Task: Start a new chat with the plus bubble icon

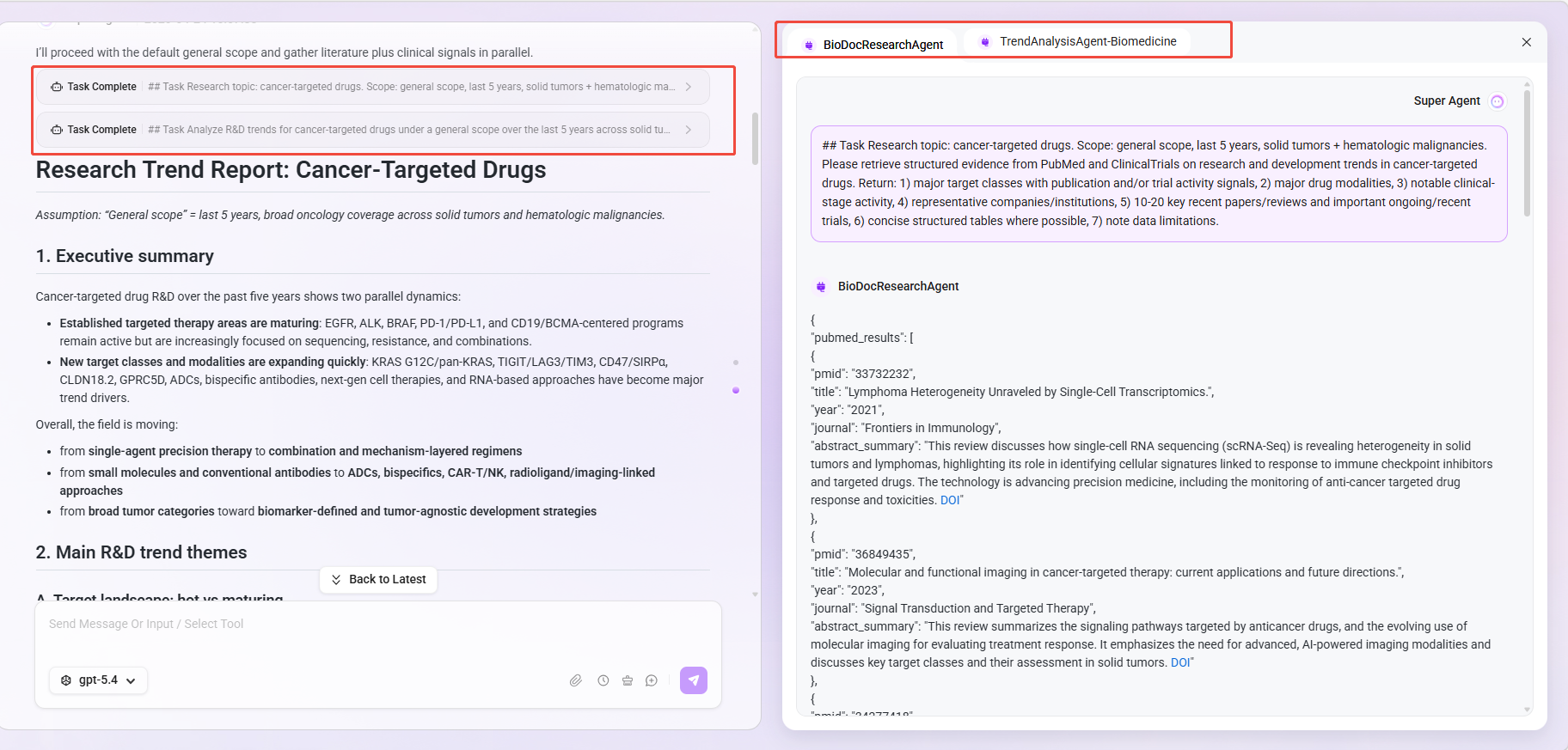Action: point(652,680)
